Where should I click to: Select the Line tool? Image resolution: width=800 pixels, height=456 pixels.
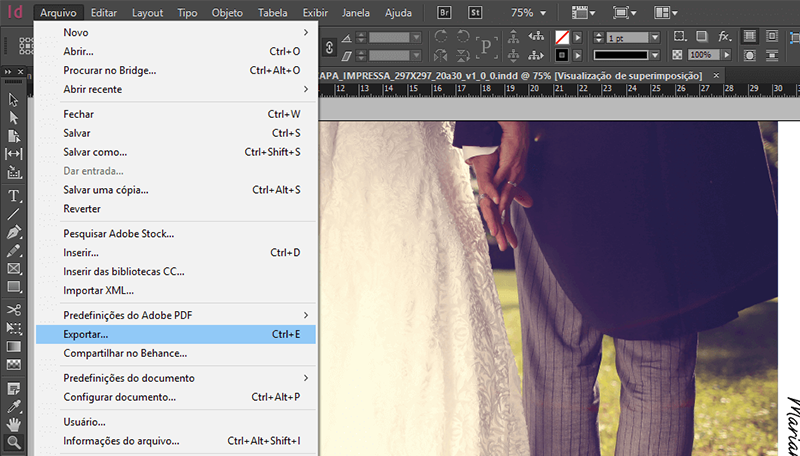(x=14, y=213)
